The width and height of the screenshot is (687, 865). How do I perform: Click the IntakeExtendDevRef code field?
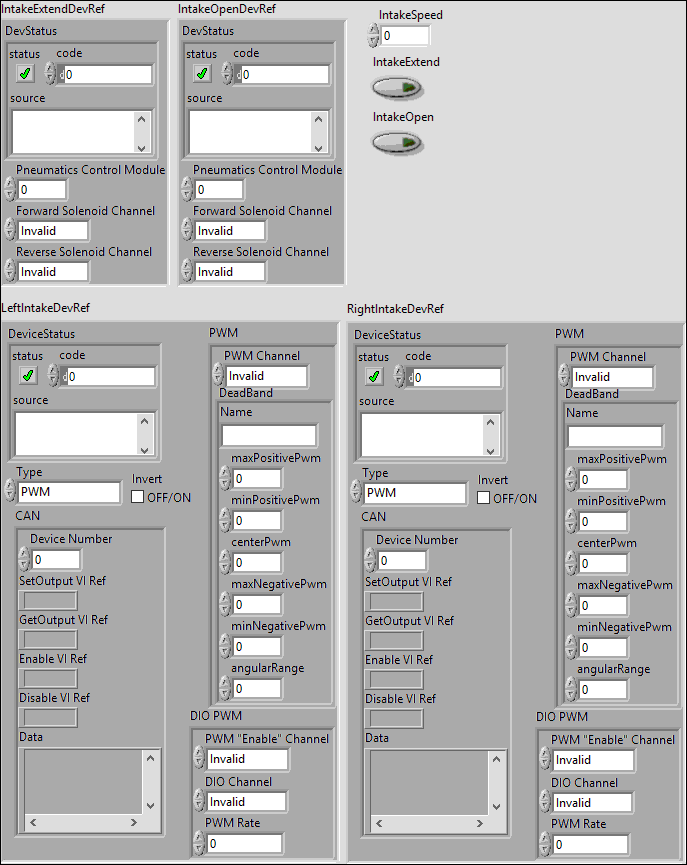point(108,74)
